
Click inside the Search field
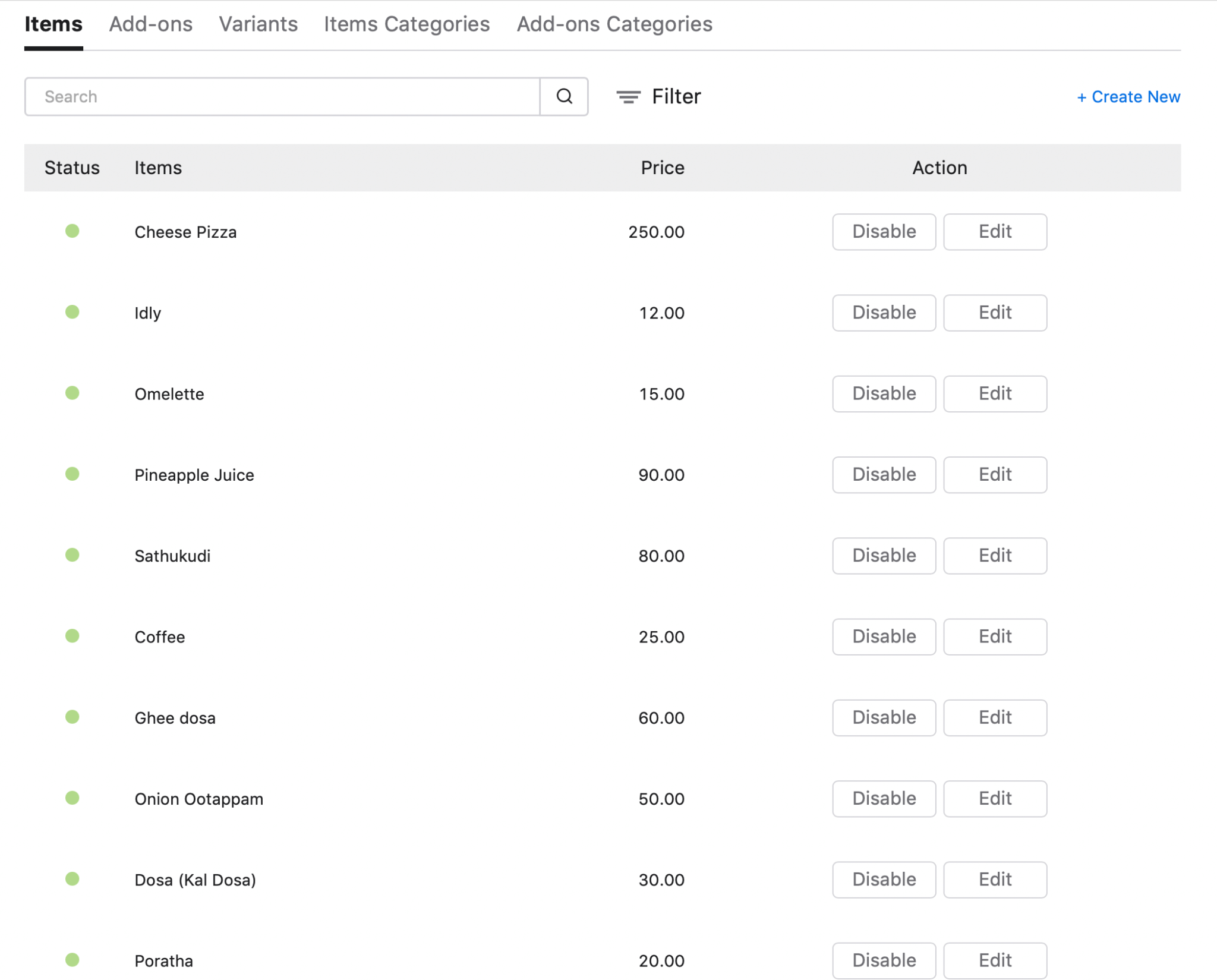point(279,96)
